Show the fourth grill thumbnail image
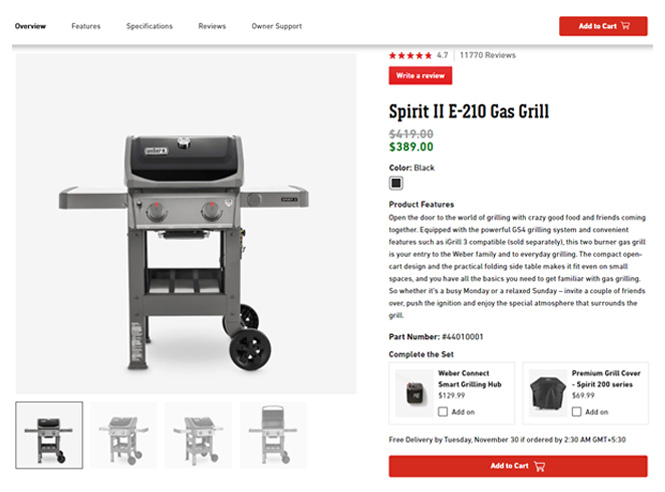The width and height of the screenshot is (665, 492). click(x=273, y=435)
